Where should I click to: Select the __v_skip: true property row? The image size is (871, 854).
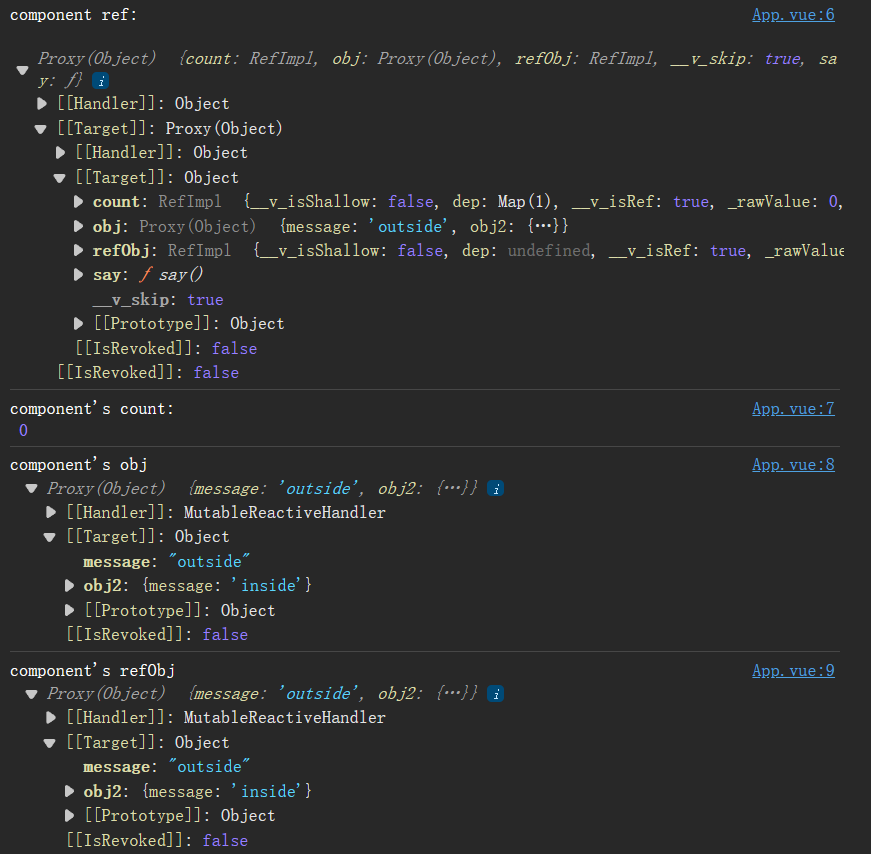tap(157, 300)
